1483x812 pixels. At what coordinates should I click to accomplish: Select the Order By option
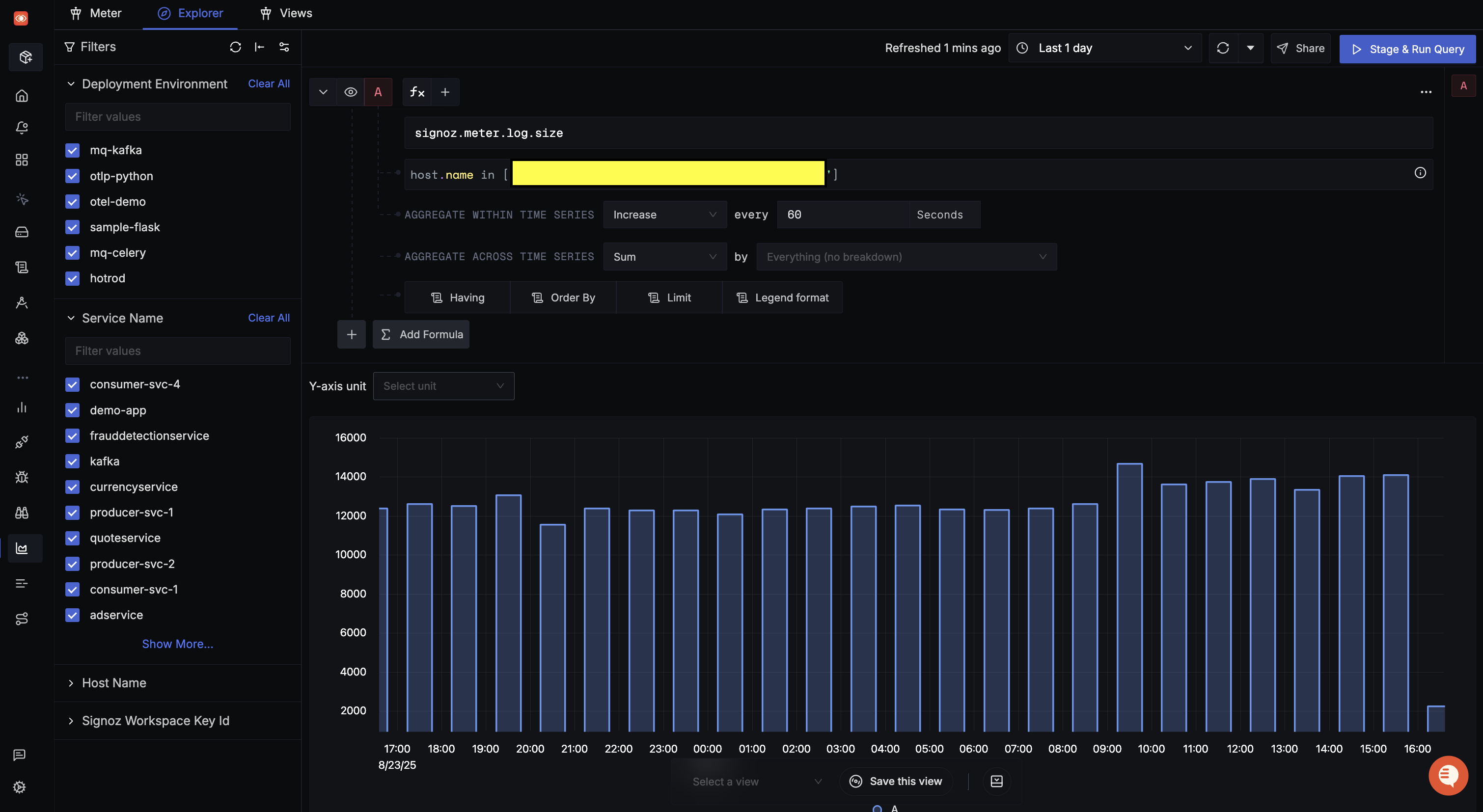(x=563, y=298)
